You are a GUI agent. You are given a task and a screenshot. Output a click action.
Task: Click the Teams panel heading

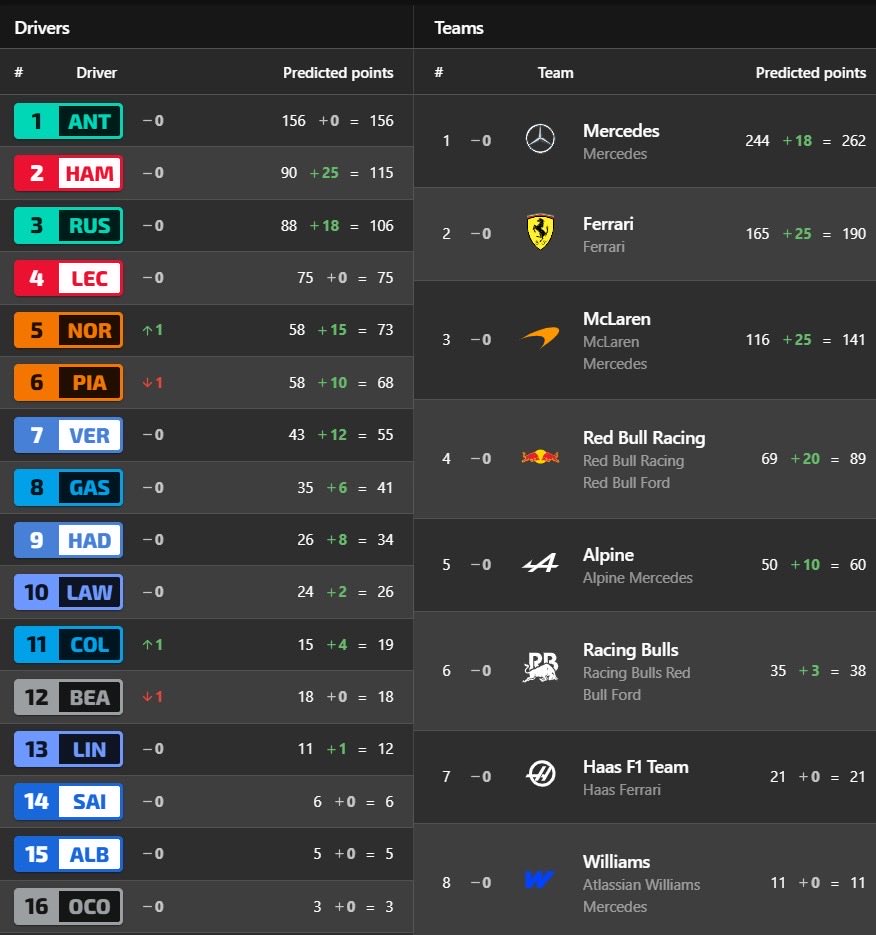coord(459,27)
